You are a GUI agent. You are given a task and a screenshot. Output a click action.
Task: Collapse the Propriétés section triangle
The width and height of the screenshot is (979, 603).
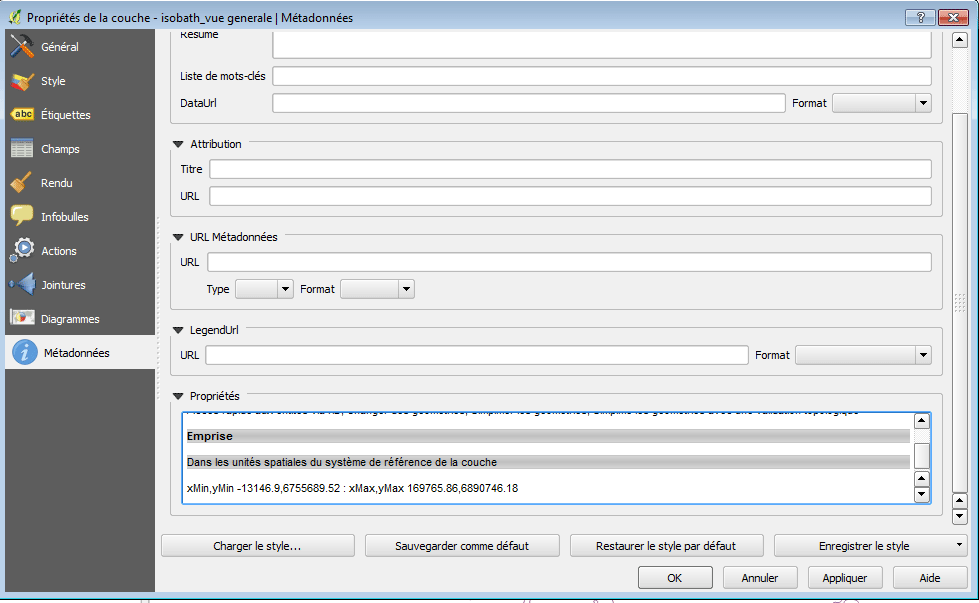pyautogui.click(x=179, y=397)
